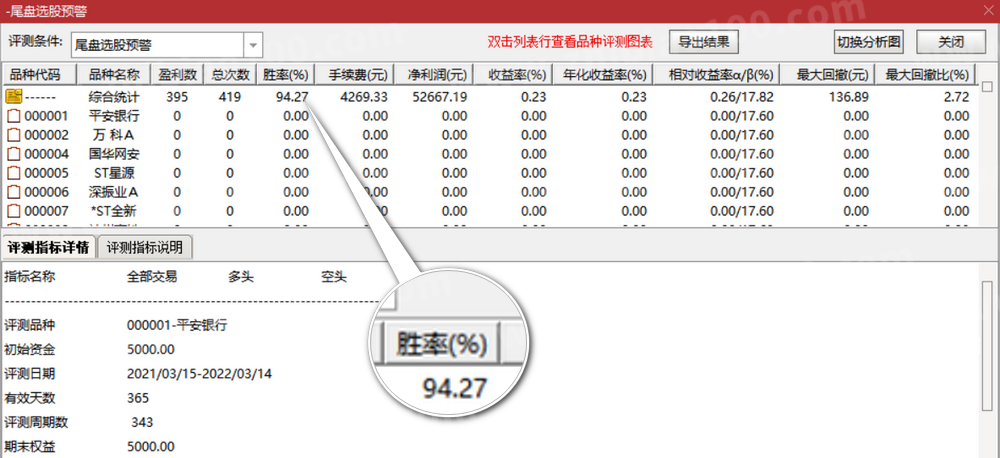Click the icon next to stock 000004
This screenshot has height=458, width=1000.
14,154
